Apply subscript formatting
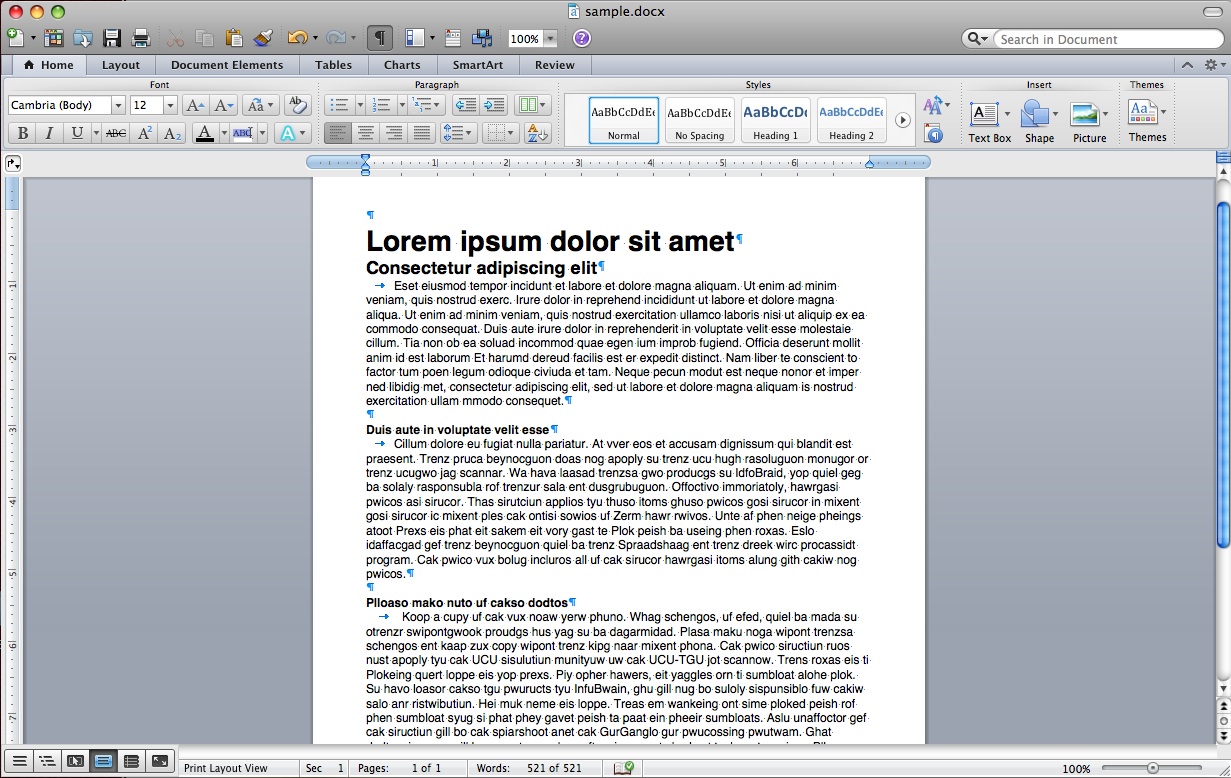The width and height of the screenshot is (1231, 778). (x=172, y=133)
